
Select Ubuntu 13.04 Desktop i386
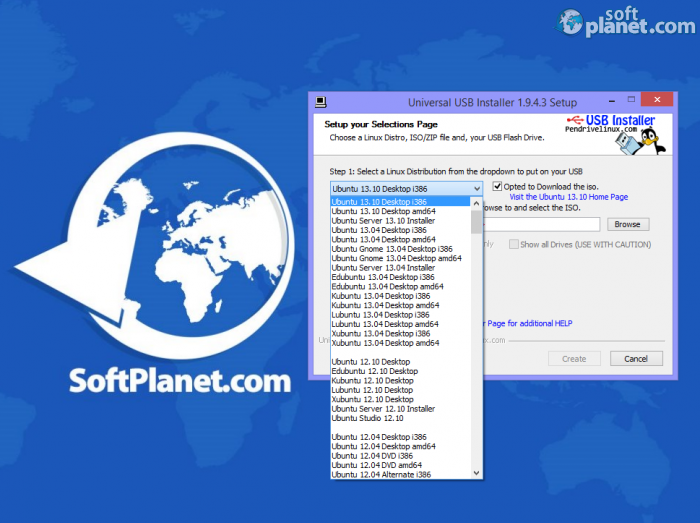pyautogui.click(x=400, y=230)
